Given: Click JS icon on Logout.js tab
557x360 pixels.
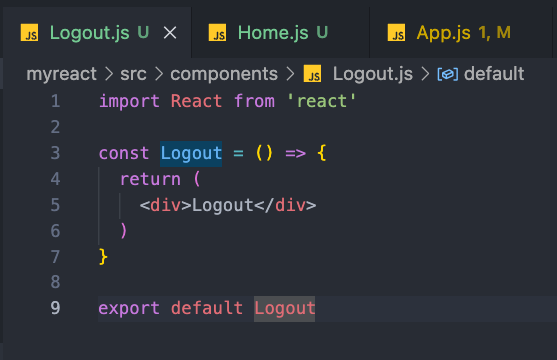Looking at the screenshot, I should pos(29,33).
